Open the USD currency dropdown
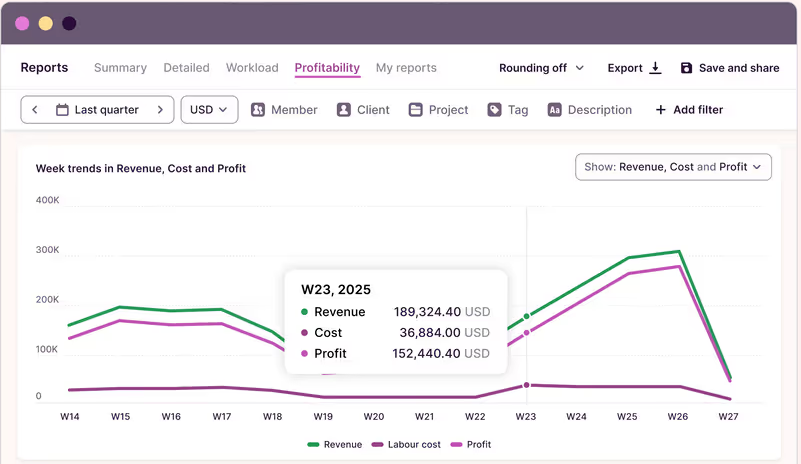This screenshot has height=464, width=801. click(x=209, y=110)
